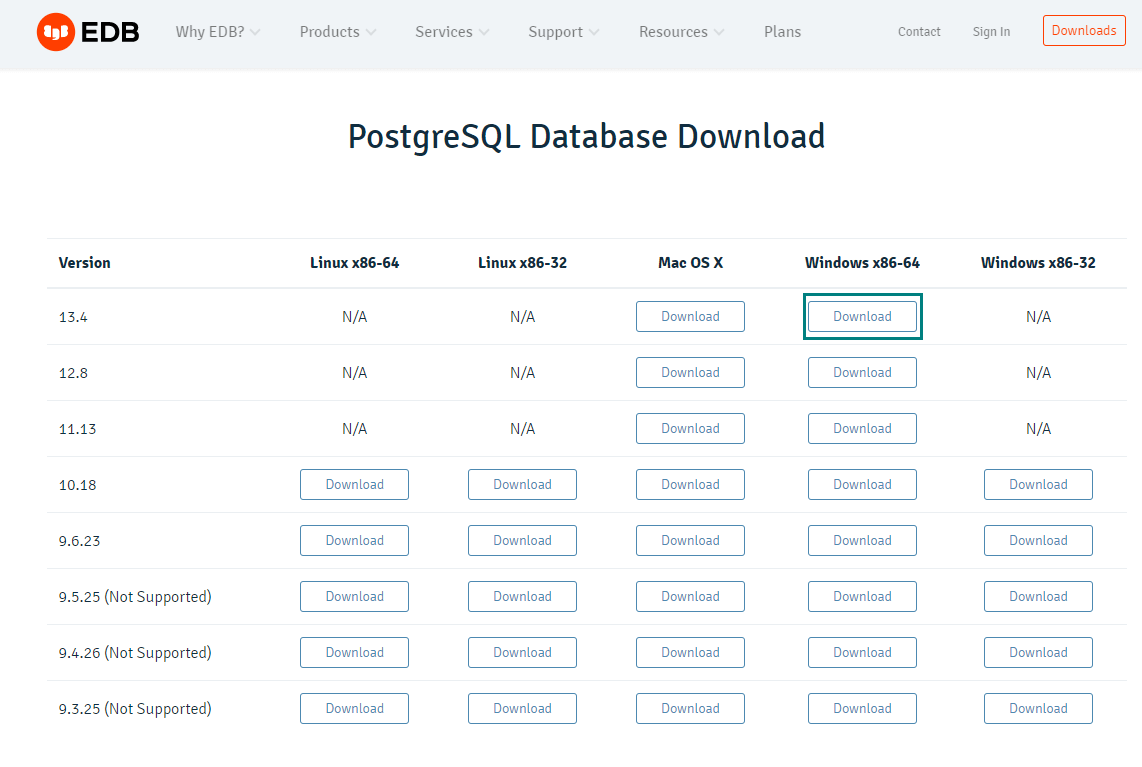Click N/A for 12.8 Linux x86-32
The height and width of the screenshot is (767, 1142).
522,373
